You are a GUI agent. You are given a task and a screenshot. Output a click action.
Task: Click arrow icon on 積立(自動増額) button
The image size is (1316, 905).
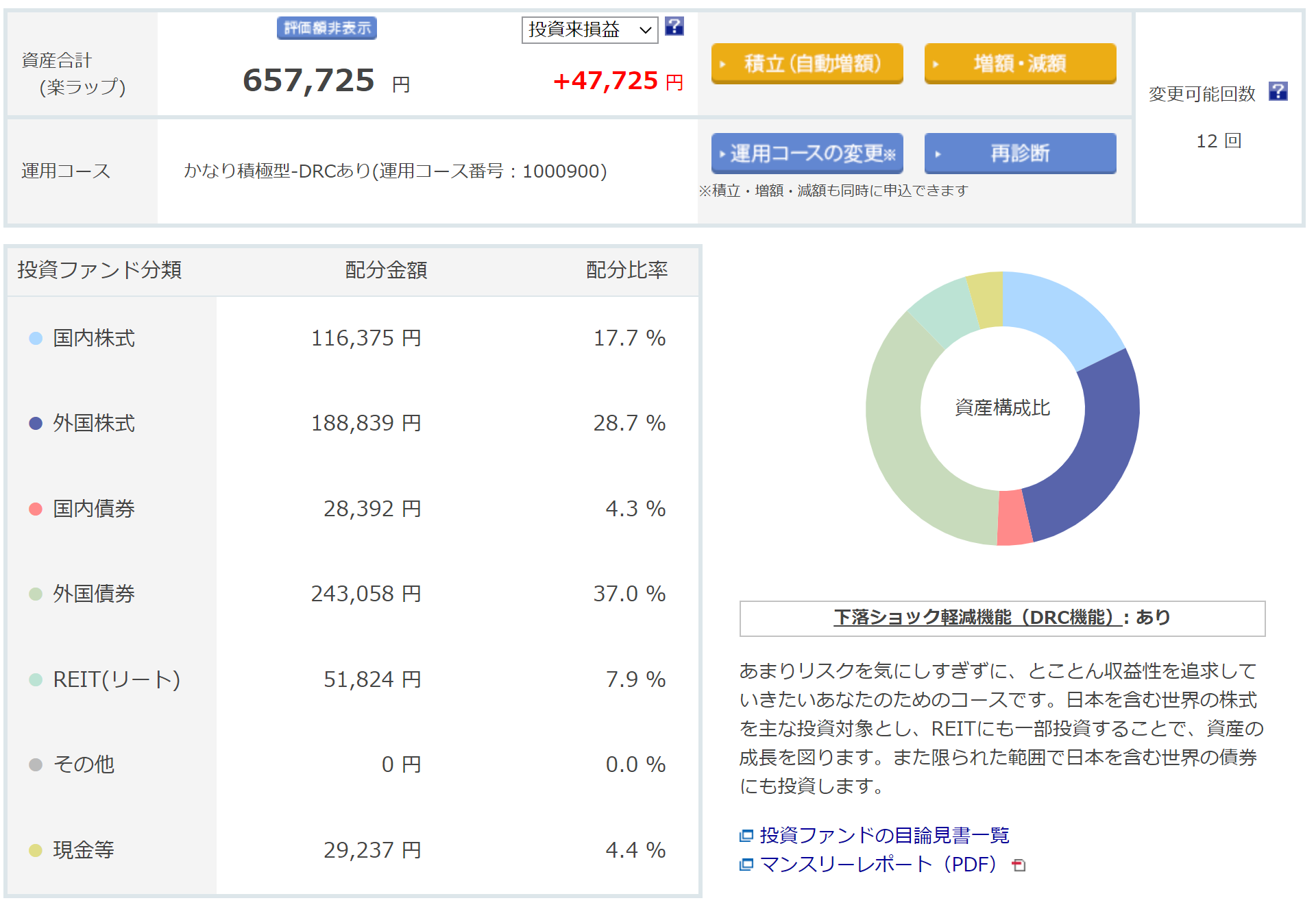pyautogui.click(x=722, y=64)
